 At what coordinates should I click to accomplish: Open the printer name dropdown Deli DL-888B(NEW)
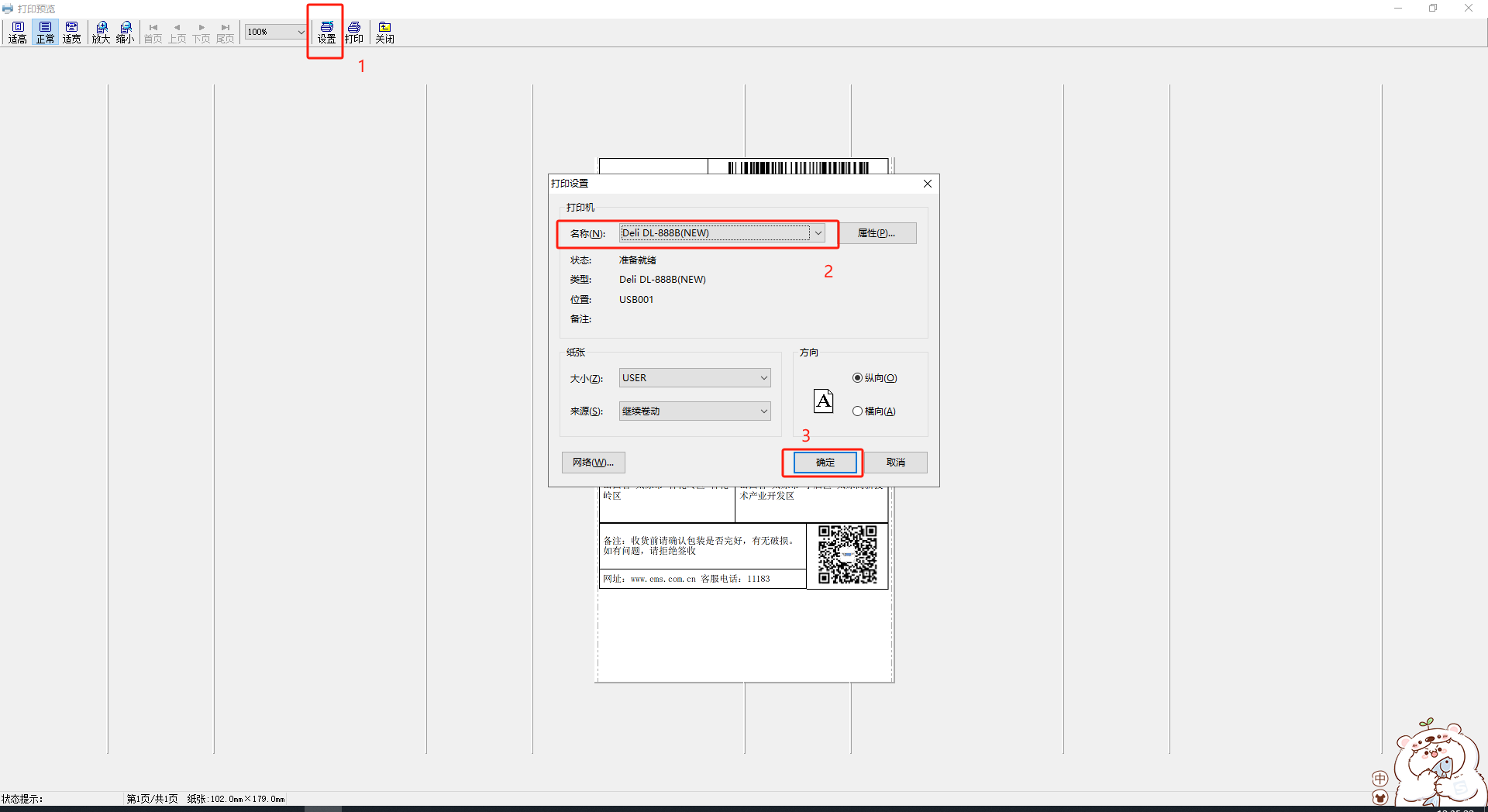818,233
